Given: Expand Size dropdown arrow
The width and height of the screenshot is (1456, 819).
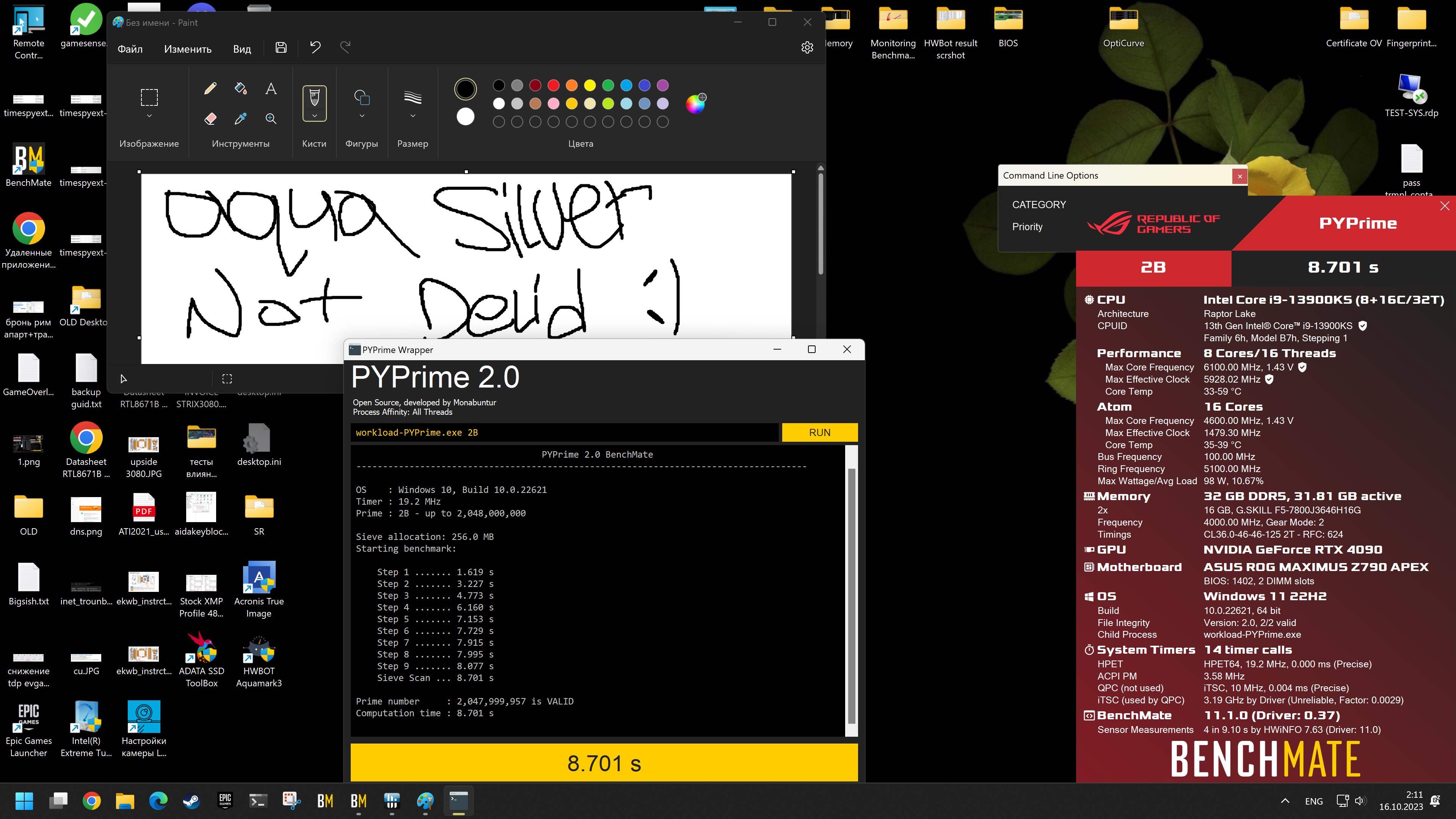Looking at the screenshot, I should (413, 116).
